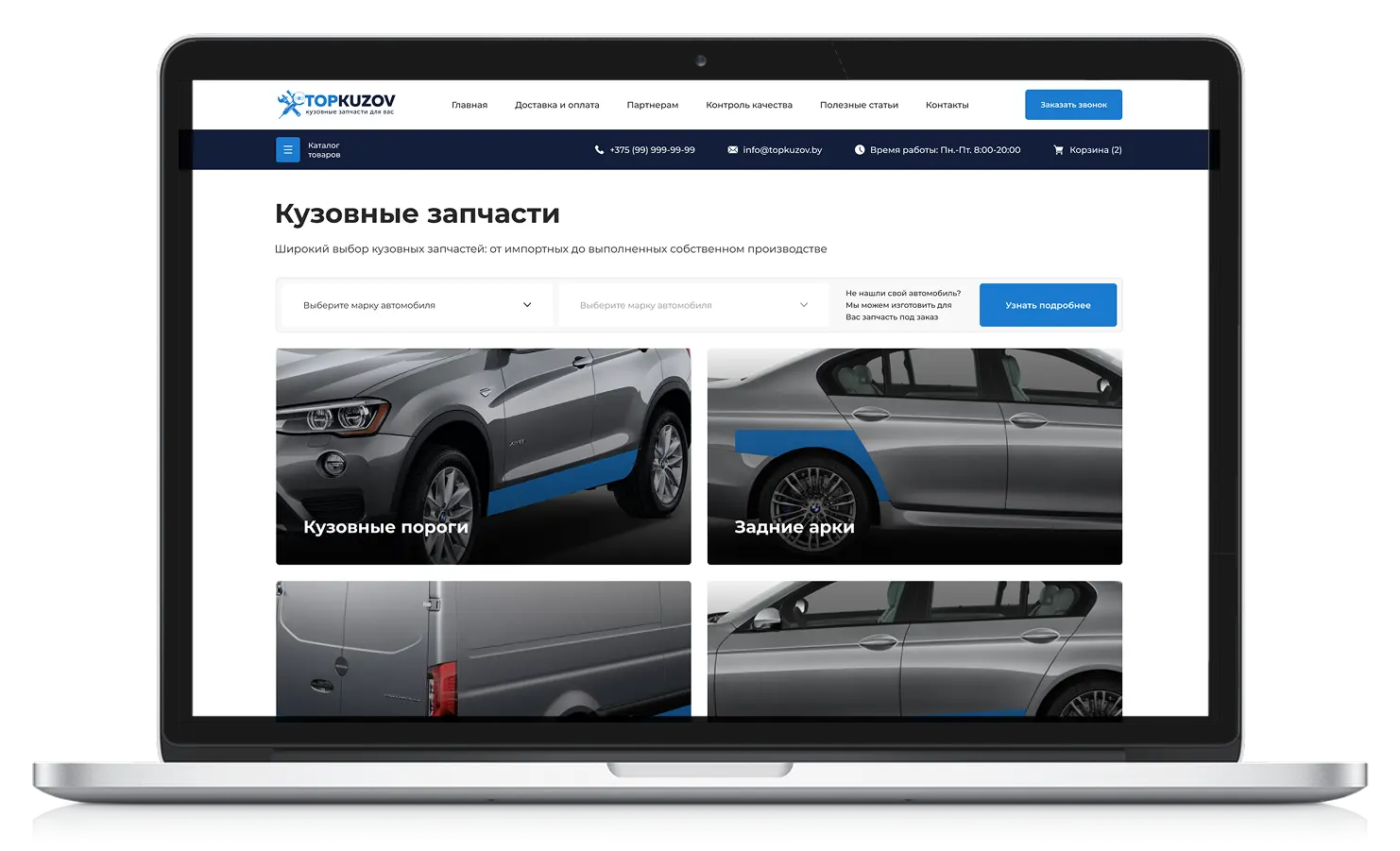The image size is (1400, 851).
Task: Open Полезные статьи section
Action: 859,105
